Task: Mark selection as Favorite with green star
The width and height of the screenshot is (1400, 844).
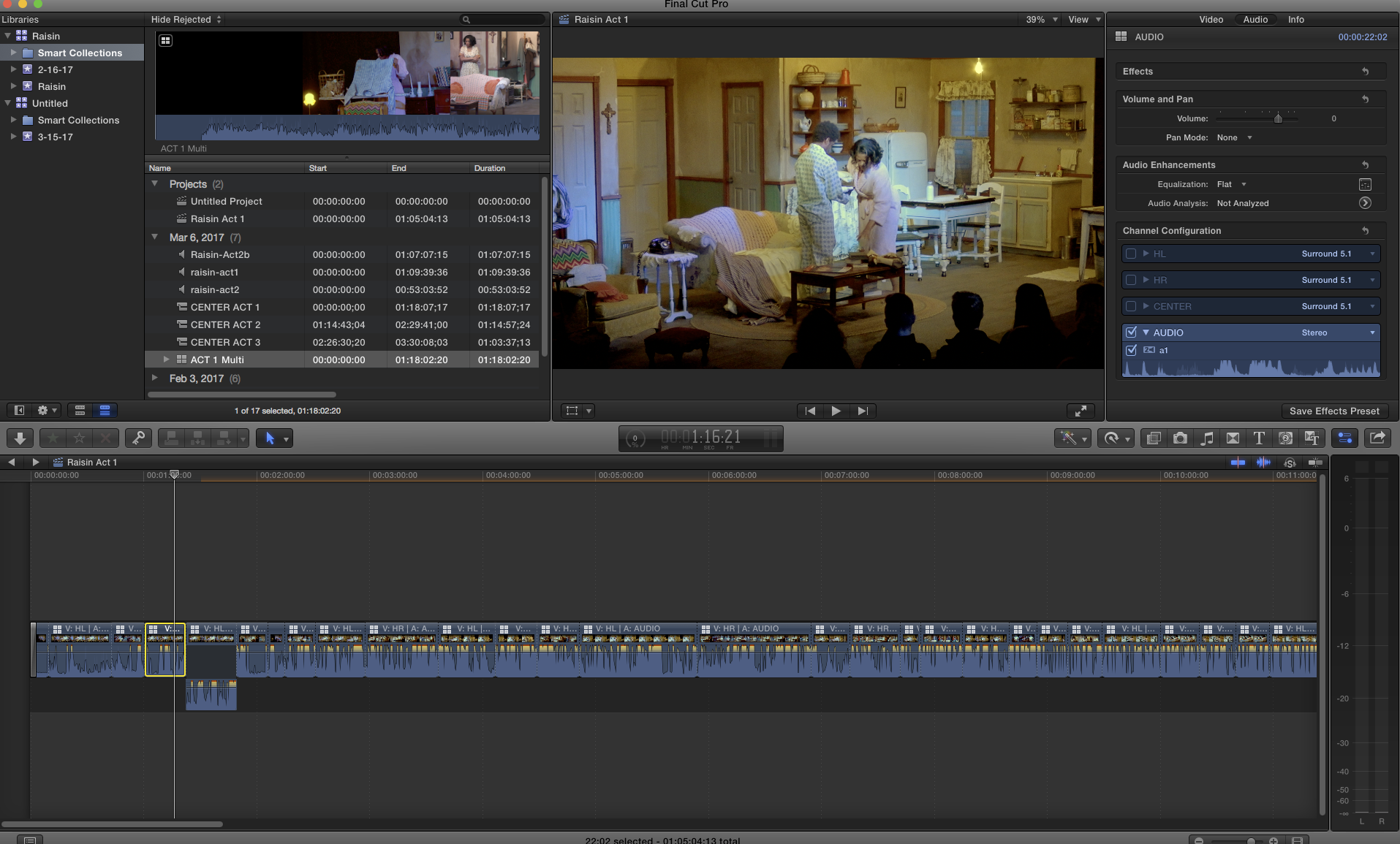Action: (x=53, y=438)
